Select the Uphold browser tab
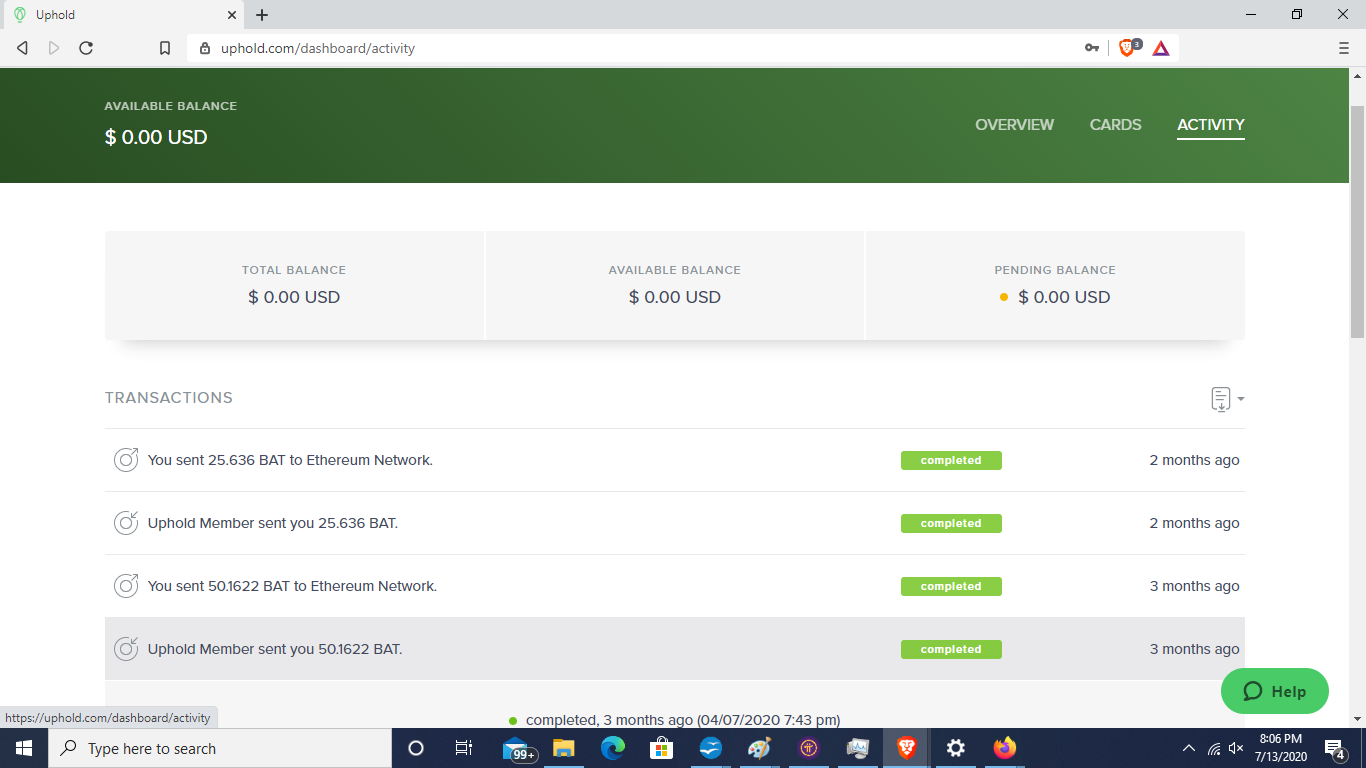Screen dimensions: 1366x768 point(122,15)
